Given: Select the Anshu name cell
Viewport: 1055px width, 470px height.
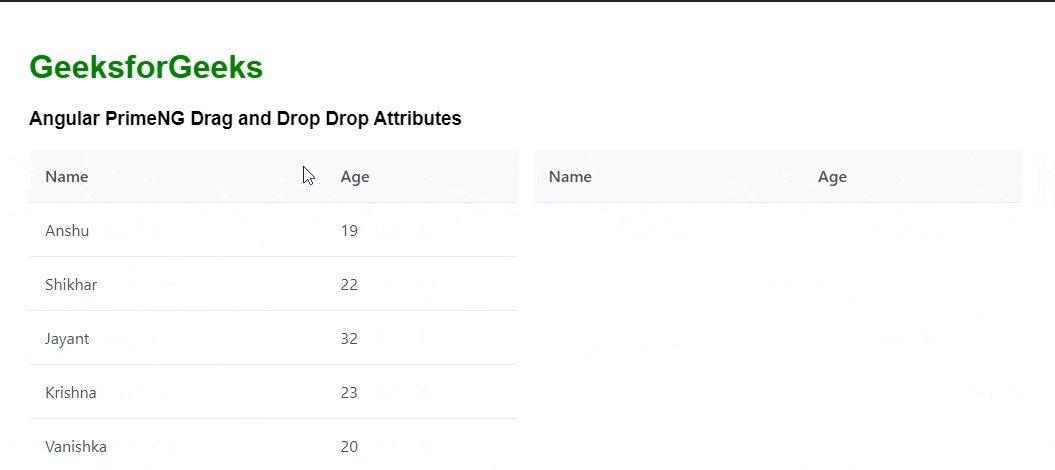Looking at the screenshot, I should [x=67, y=231].
